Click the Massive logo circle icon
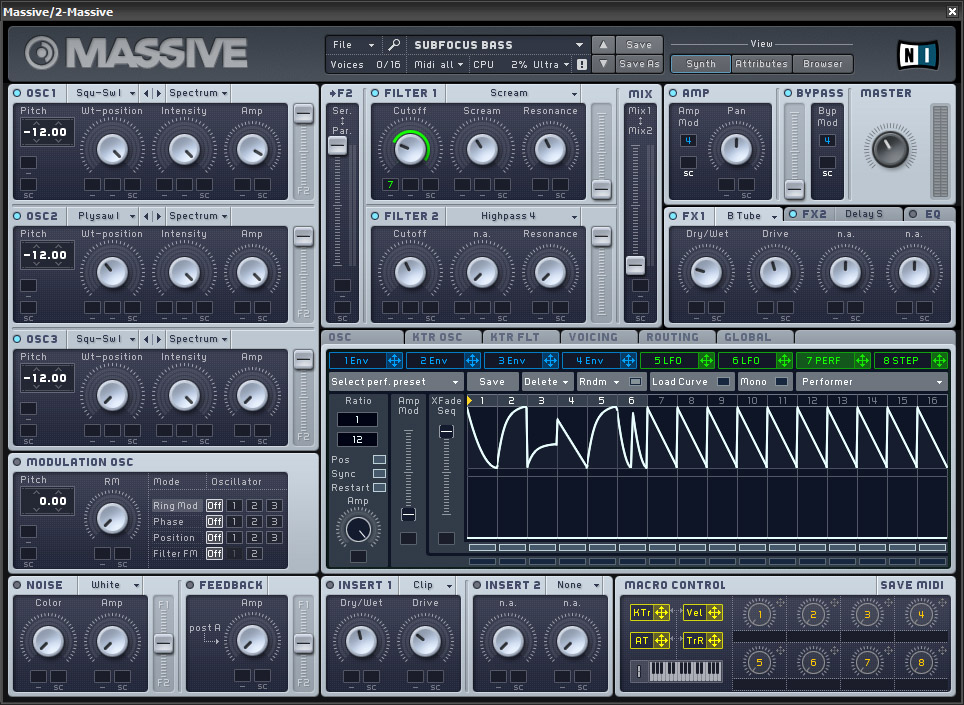This screenshot has height=705, width=964. [x=41, y=53]
